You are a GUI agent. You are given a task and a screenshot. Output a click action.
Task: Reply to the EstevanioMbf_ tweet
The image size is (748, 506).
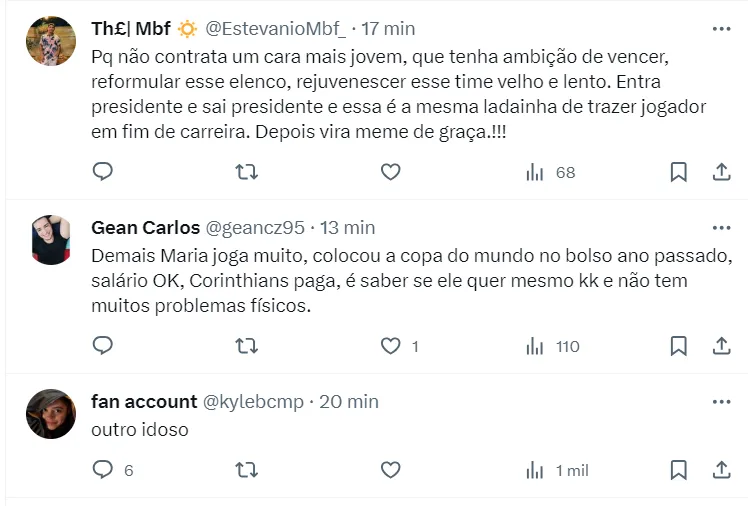[x=103, y=172]
